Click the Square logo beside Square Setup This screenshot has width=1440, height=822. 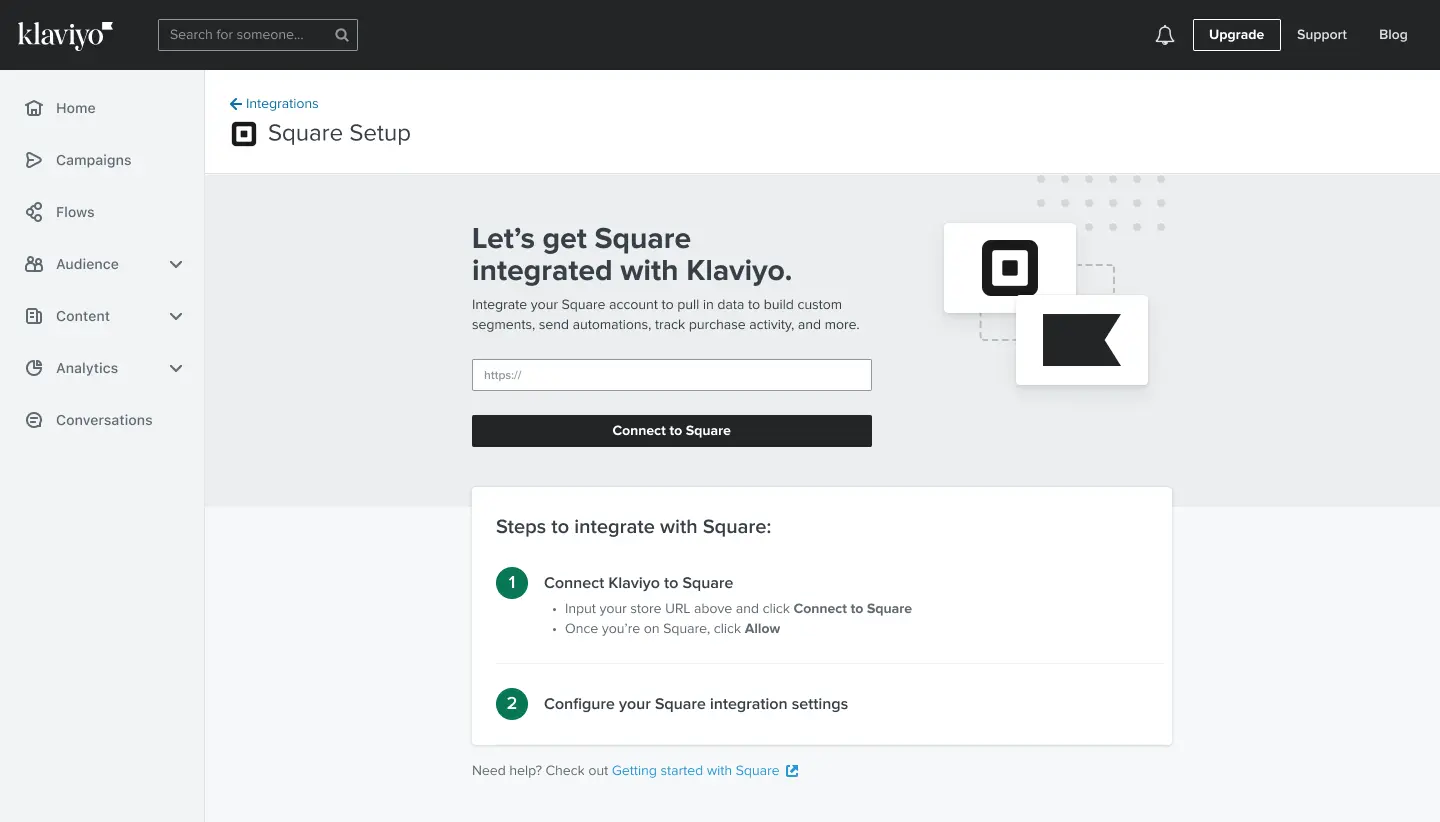[x=244, y=134]
